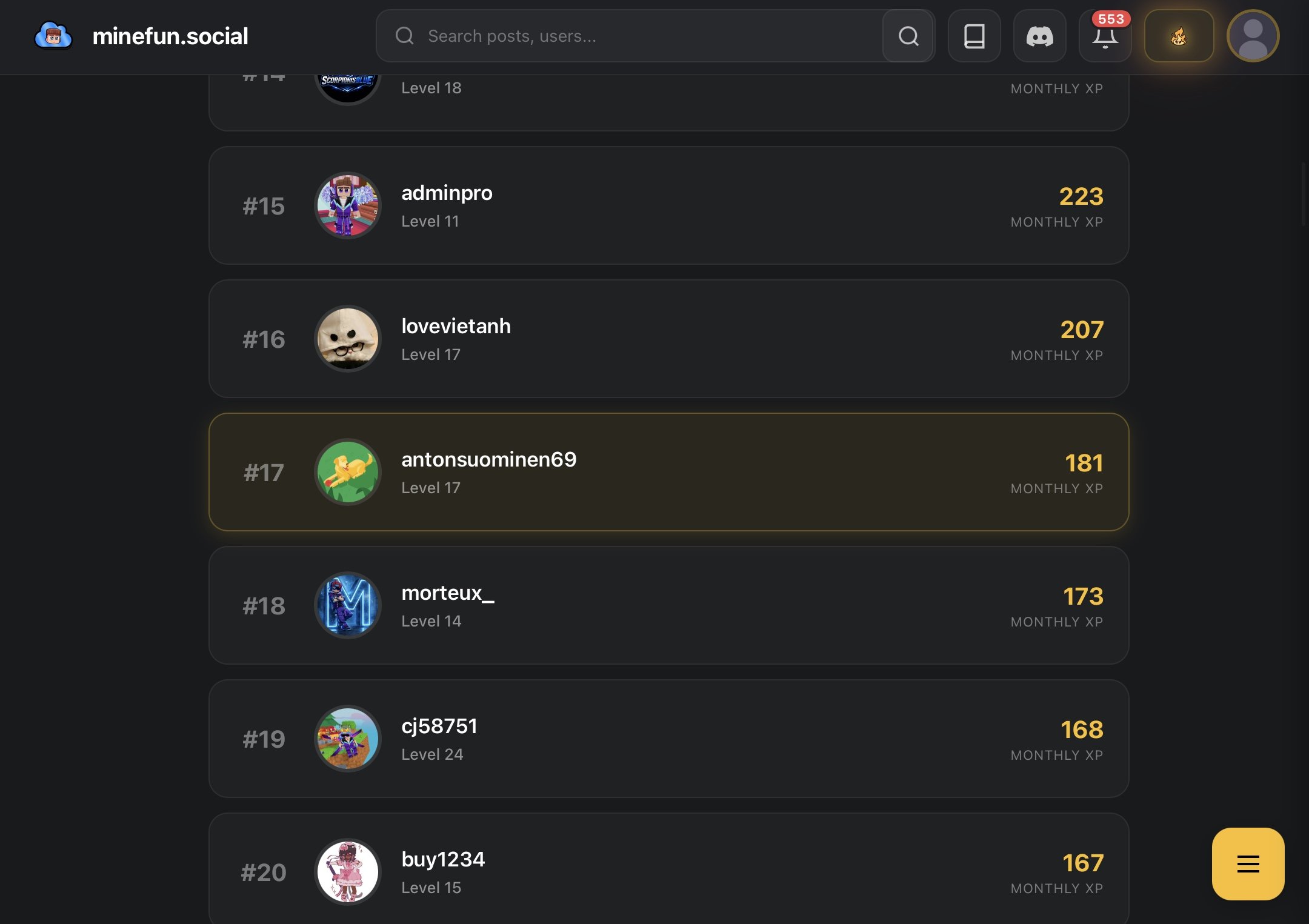Open the yellow hamburger menu button
1309x924 pixels.
[x=1248, y=863]
